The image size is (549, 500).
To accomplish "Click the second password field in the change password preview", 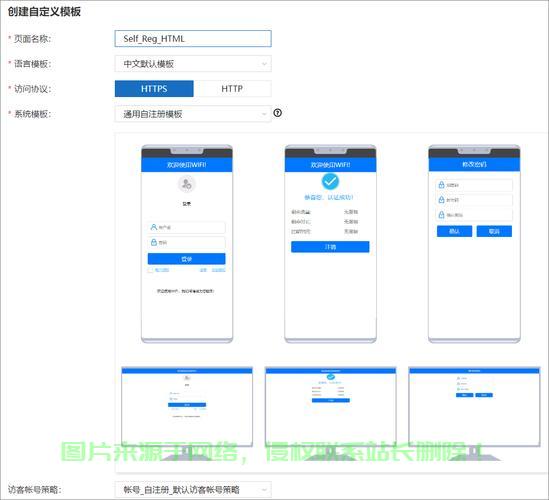I will pos(474,200).
